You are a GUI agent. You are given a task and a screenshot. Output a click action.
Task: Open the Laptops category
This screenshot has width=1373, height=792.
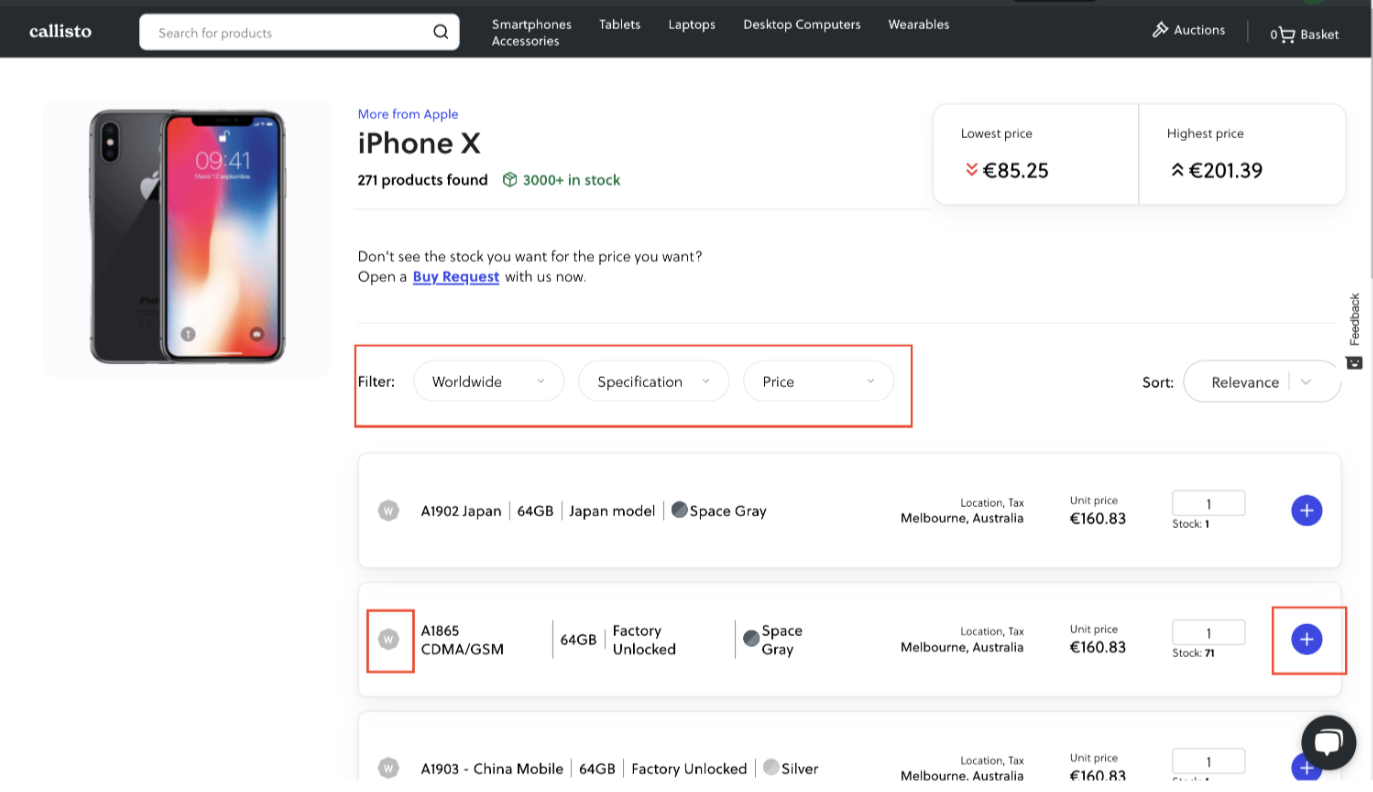click(691, 24)
